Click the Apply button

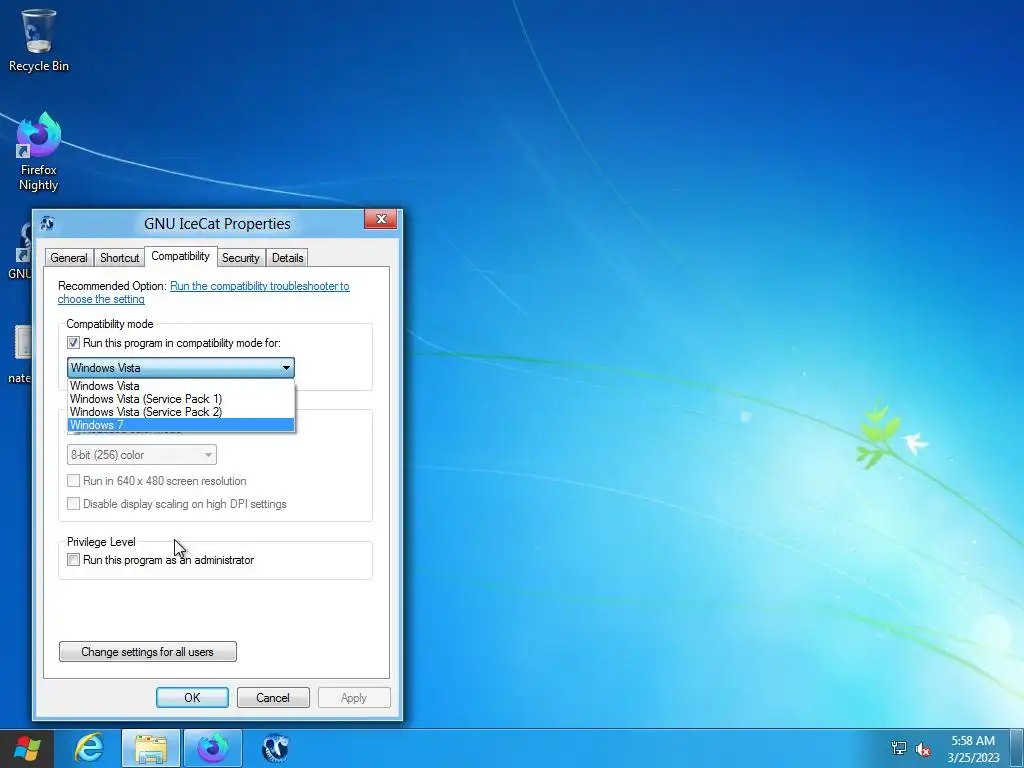click(354, 697)
